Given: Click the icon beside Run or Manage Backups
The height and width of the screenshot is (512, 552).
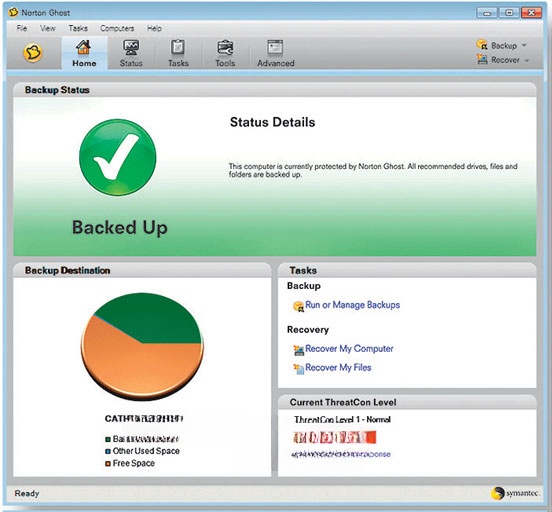Looking at the screenshot, I should pos(298,306).
